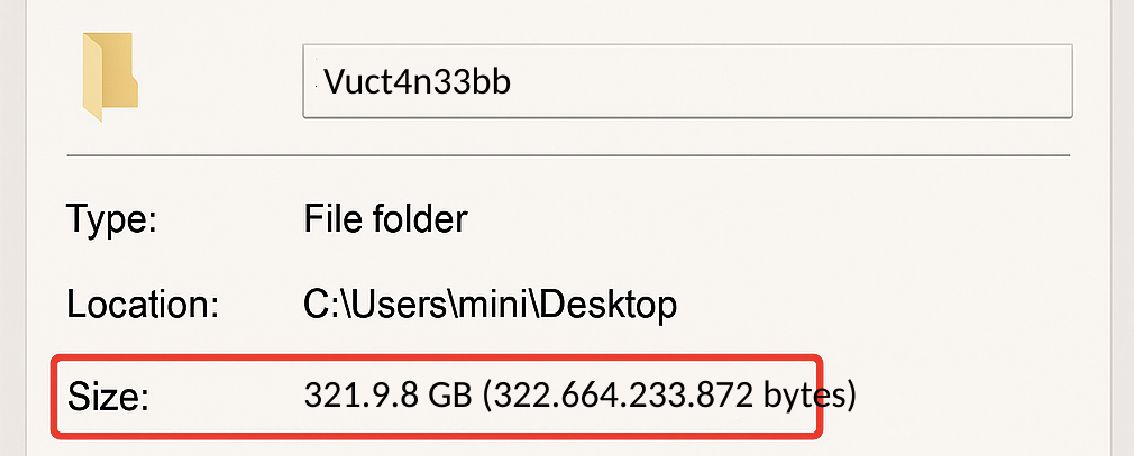Click the word Desktop in location path
The width and height of the screenshot is (1134, 456).
point(609,305)
